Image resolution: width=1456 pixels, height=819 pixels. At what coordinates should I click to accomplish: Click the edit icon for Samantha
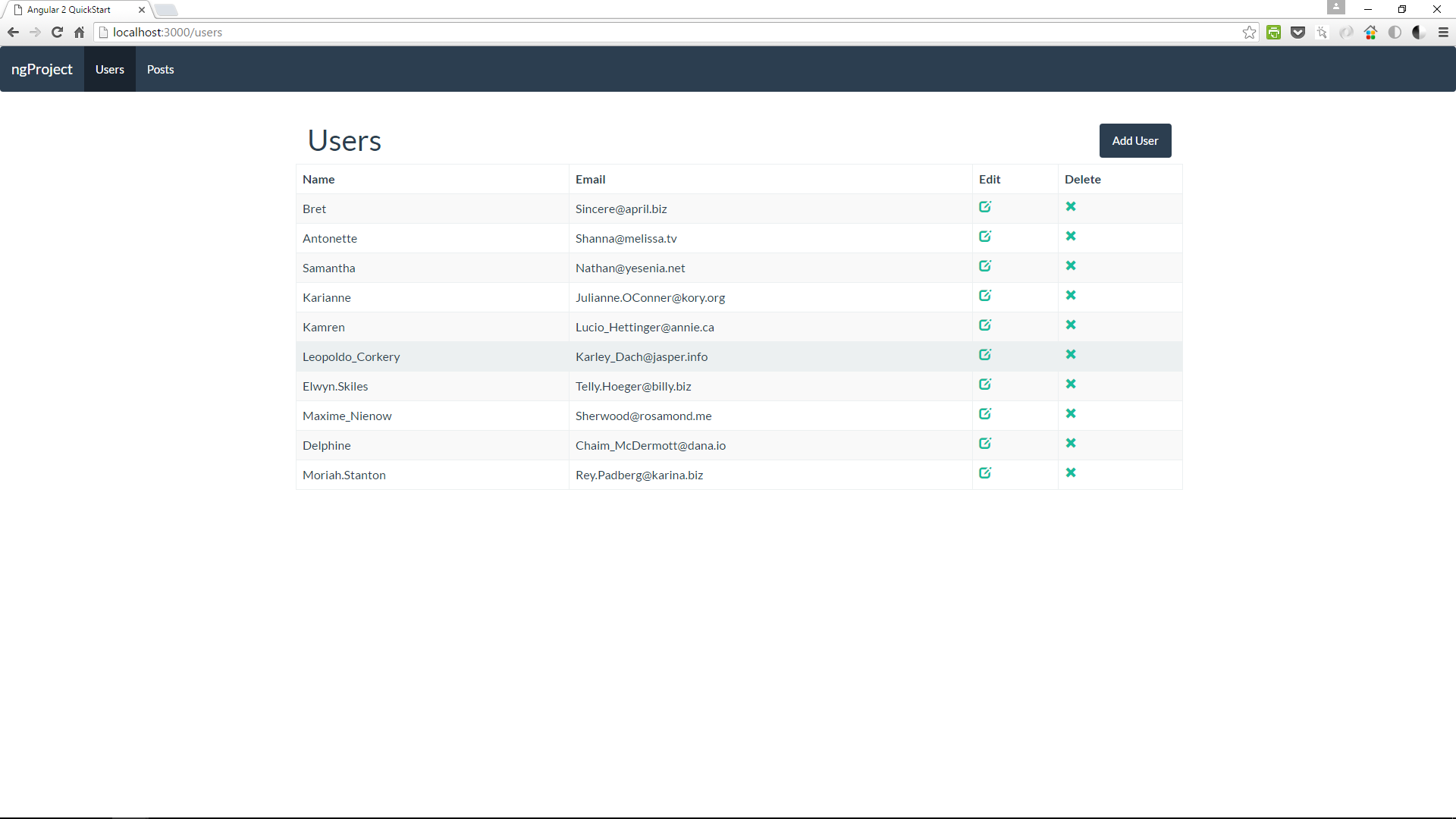point(985,265)
